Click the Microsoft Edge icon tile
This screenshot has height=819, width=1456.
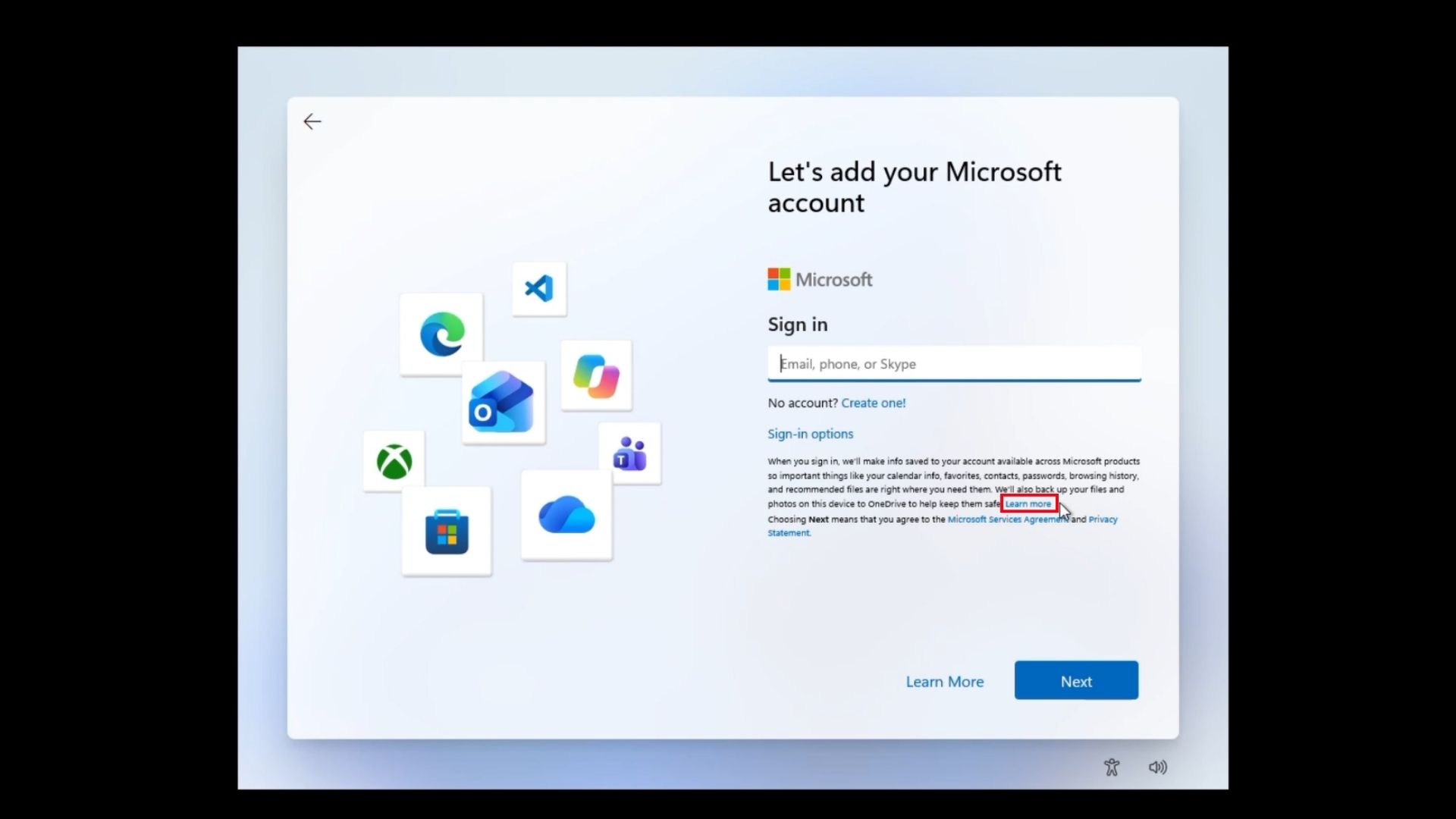point(442,334)
